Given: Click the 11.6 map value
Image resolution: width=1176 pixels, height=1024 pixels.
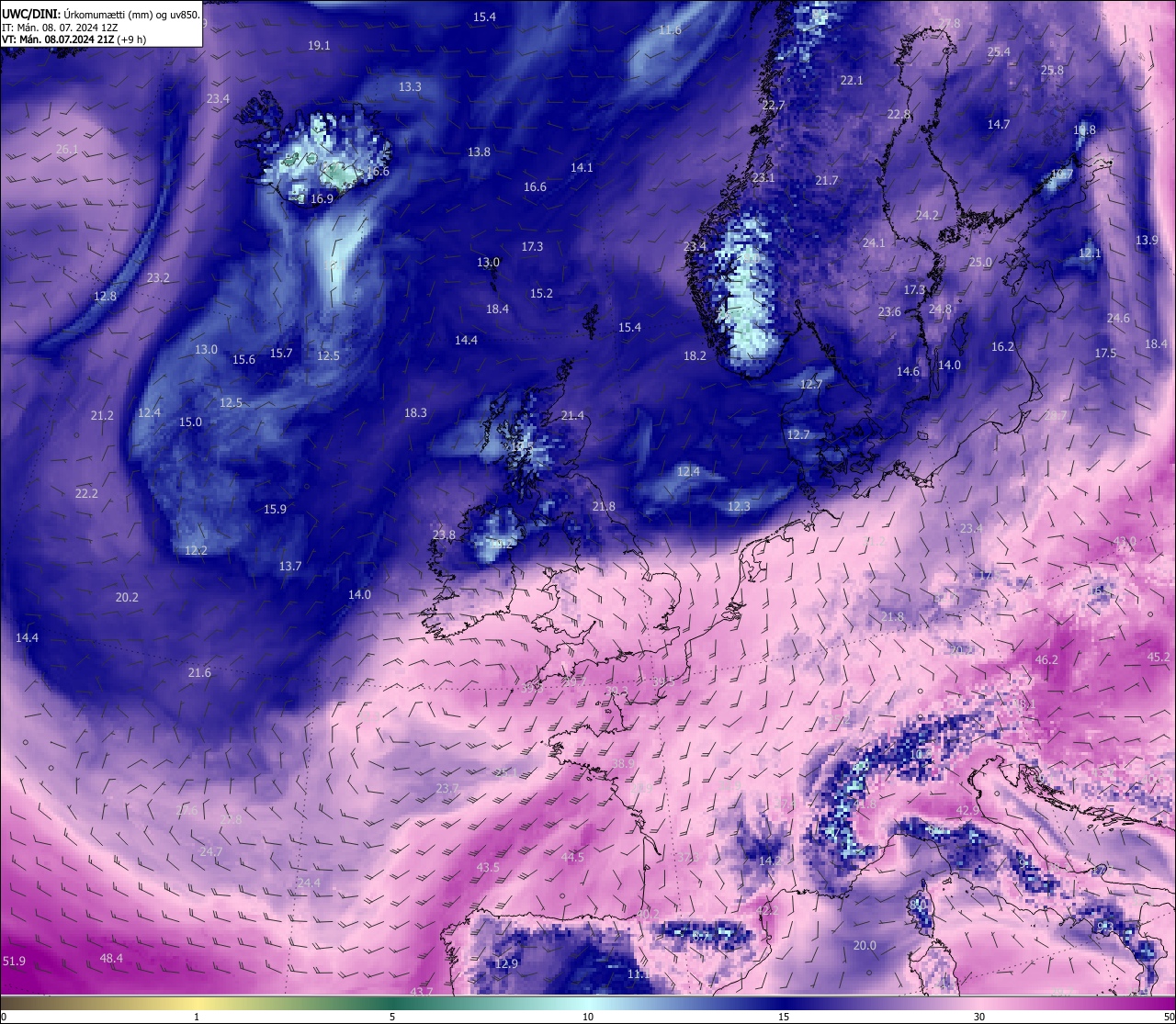Looking at the screenshot, I should click(671, 29).
